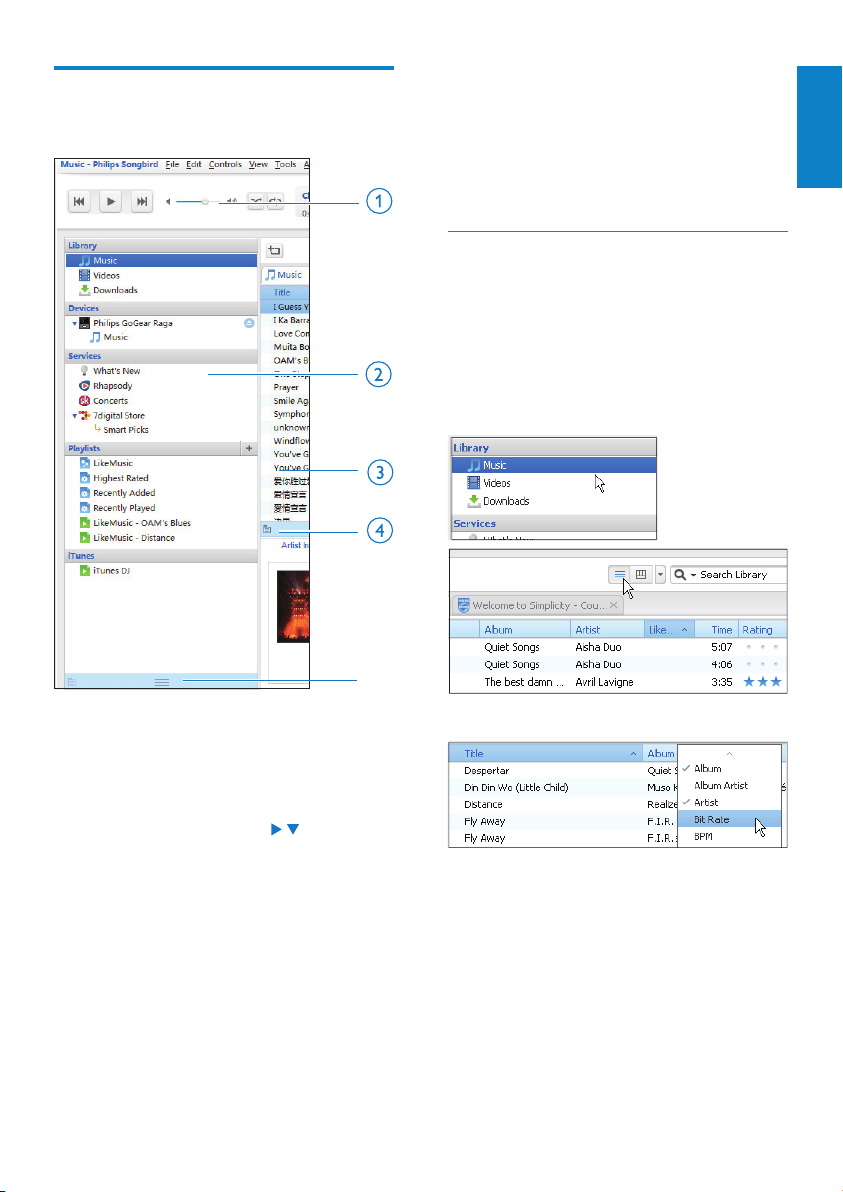
Task: Sort by the Artist column header
Action: coord(607,629)
